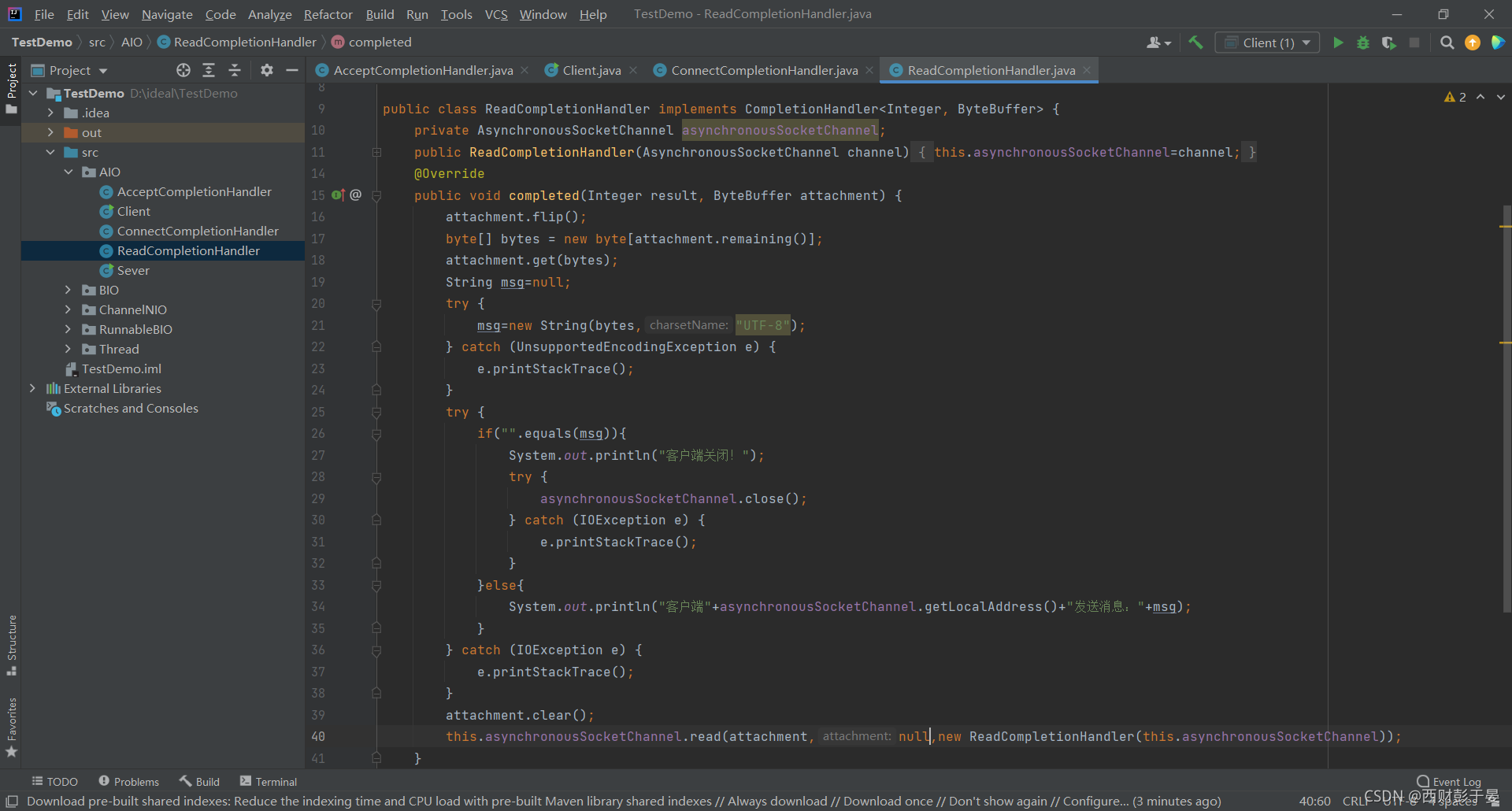Open the Terminal tool window
This screenshot has width=1512, height=811.
click(269, 781)
